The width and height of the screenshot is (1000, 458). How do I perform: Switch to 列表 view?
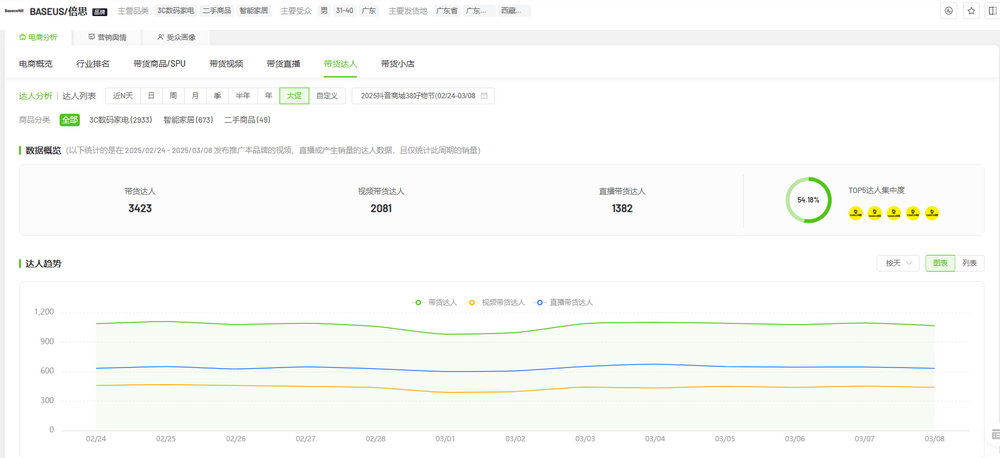coord(969,263)
